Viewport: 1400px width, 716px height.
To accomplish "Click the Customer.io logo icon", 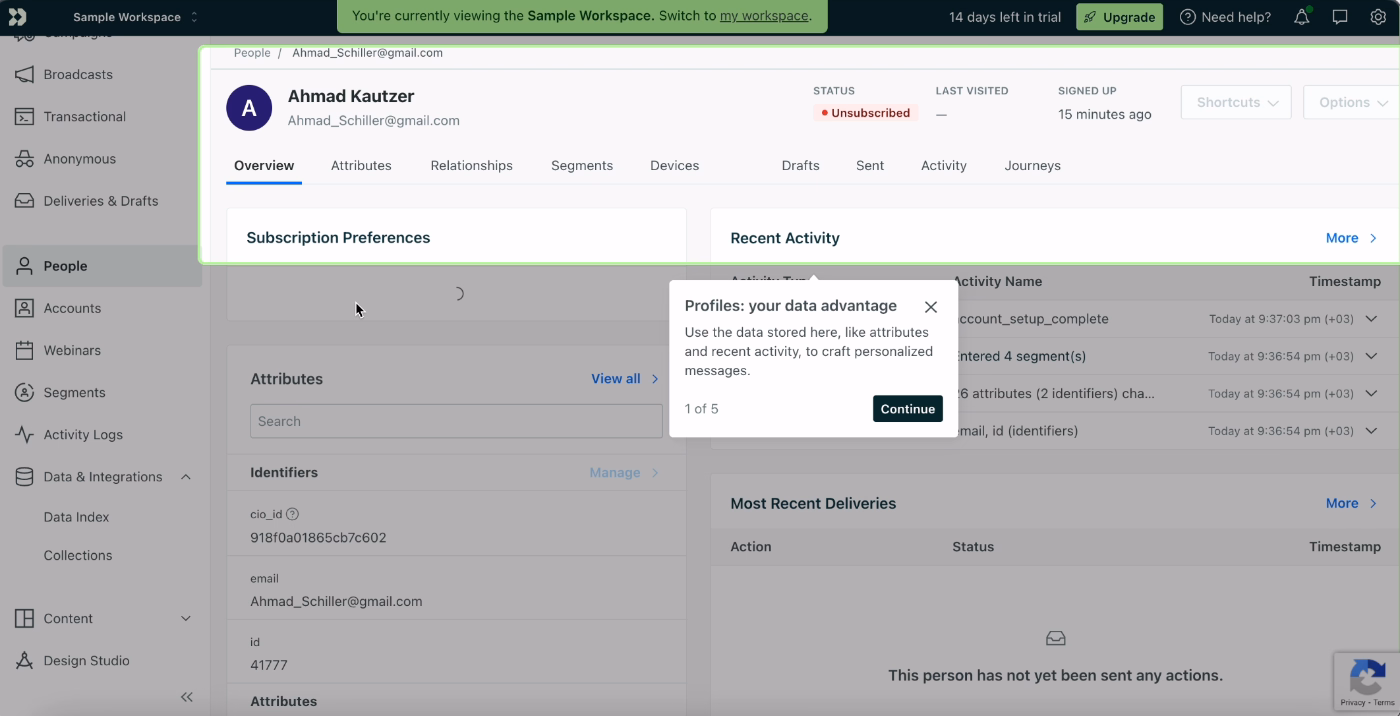I will (x=17, y=17).
